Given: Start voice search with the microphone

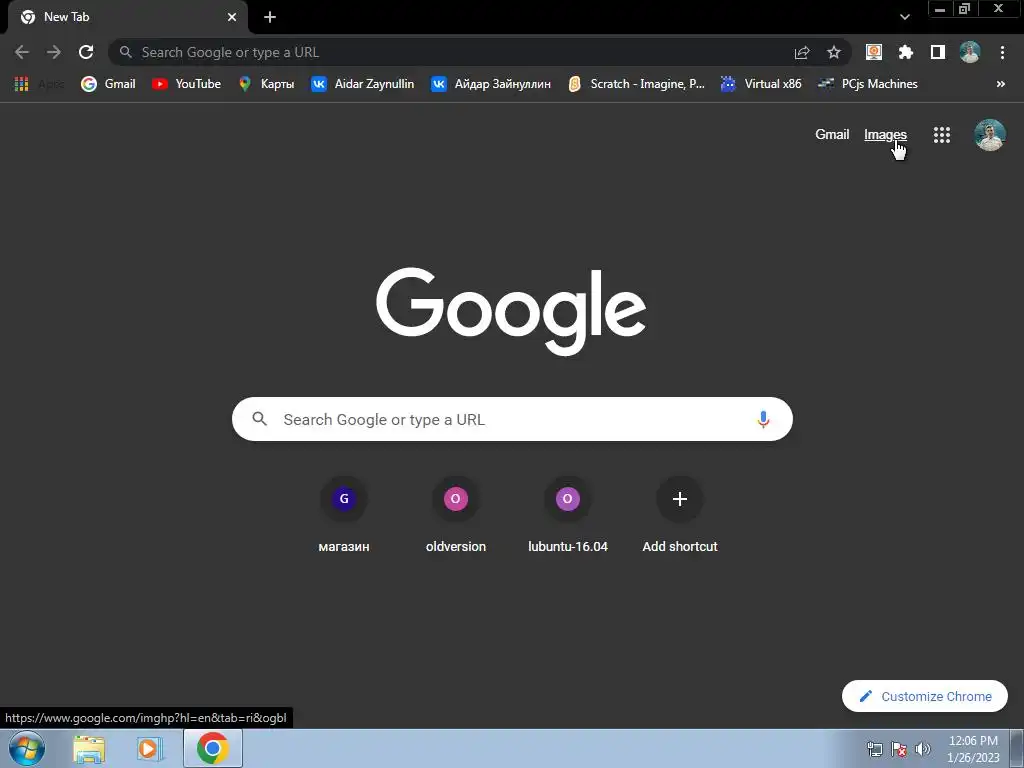Looking at the screenshot, I should point(763,419).
